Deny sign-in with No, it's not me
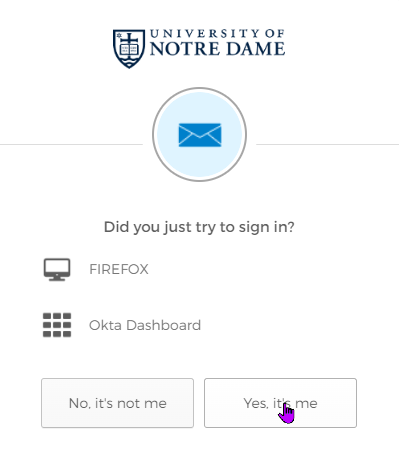Viewport: 399px width, 472px height. 117,403
